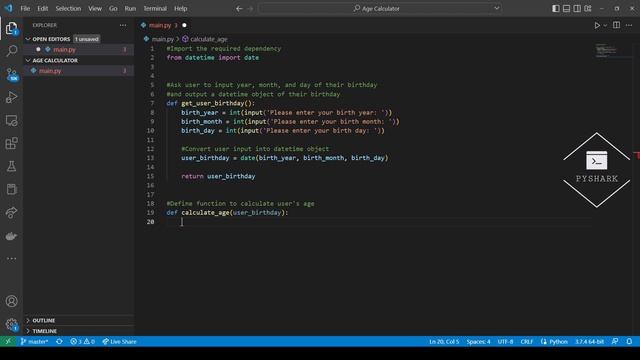This screenshot has width=640, height=360.
Task: Toggle bottom panel layout icon
Action: coord(566,8)
